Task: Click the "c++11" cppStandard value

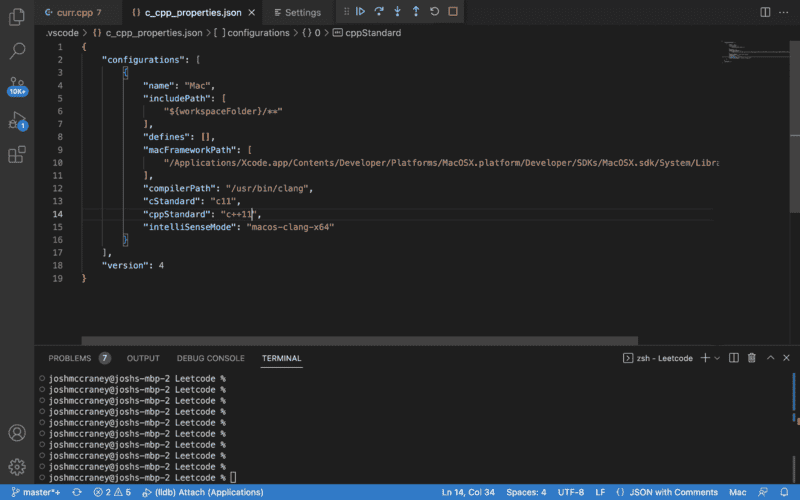Action: pyautogui.click(x=240, y=214)
